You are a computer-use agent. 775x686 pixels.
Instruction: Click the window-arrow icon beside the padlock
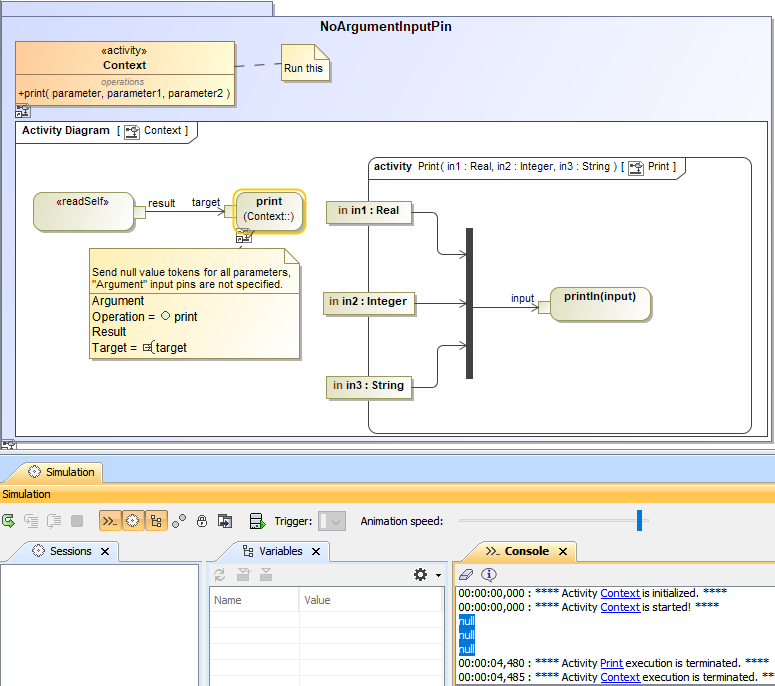pyautogui.click(x=225, y=521)
